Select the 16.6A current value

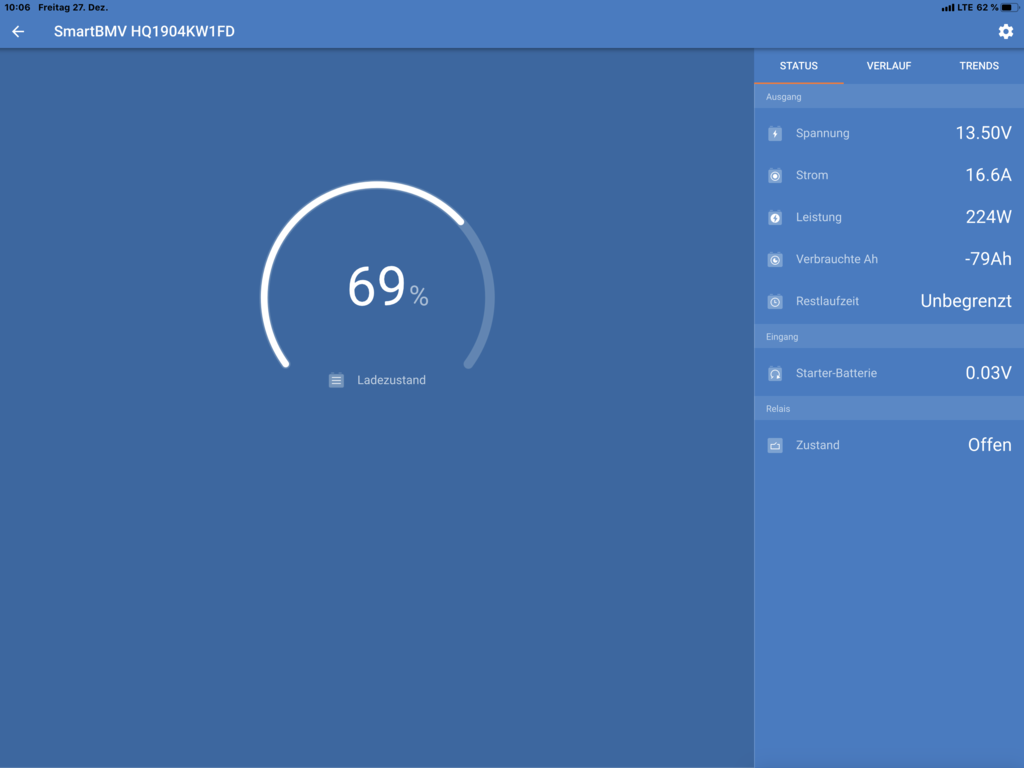988,175
